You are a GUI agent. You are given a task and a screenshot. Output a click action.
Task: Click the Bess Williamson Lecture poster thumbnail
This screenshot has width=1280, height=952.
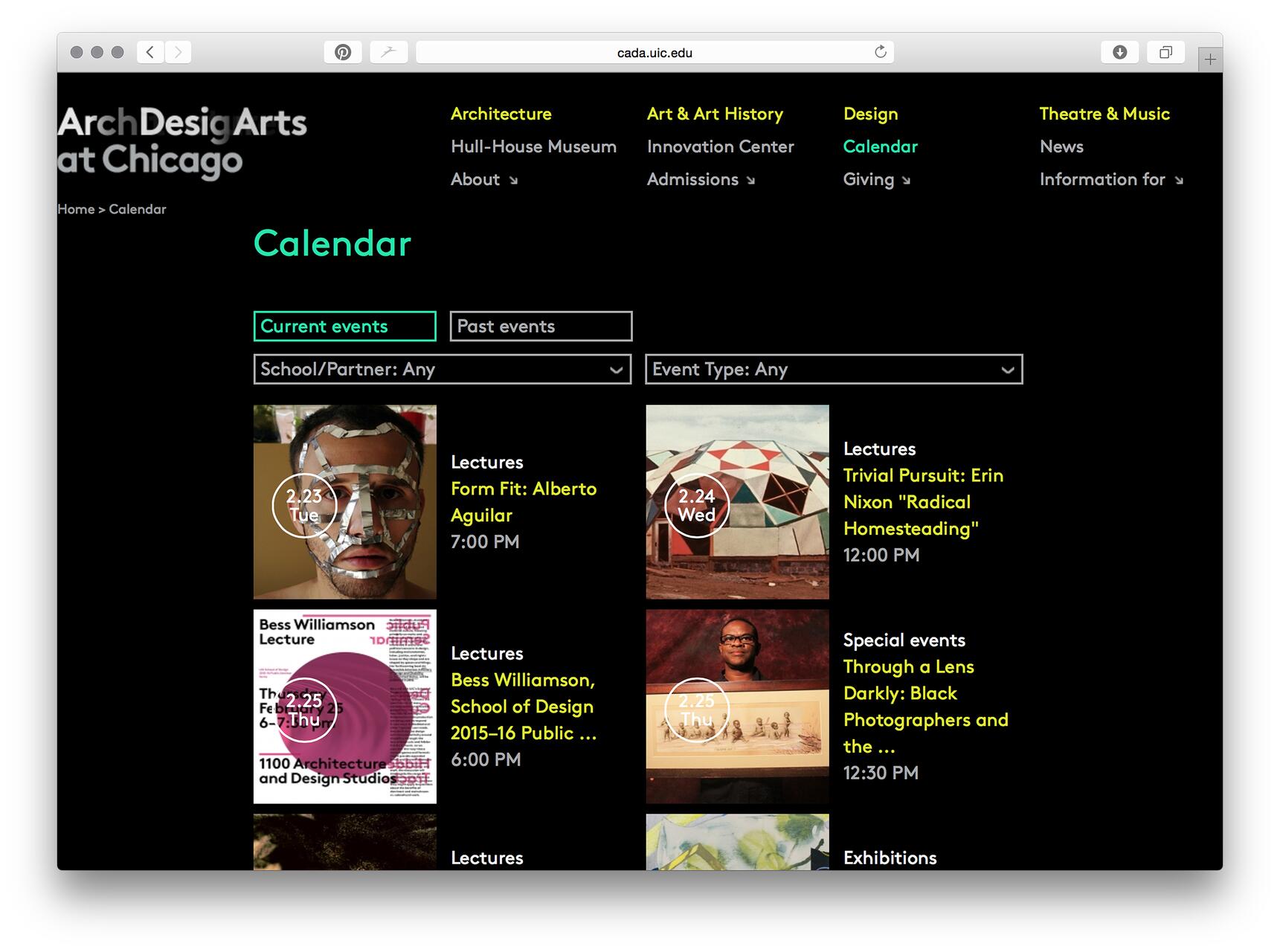[x=345, y=707]
